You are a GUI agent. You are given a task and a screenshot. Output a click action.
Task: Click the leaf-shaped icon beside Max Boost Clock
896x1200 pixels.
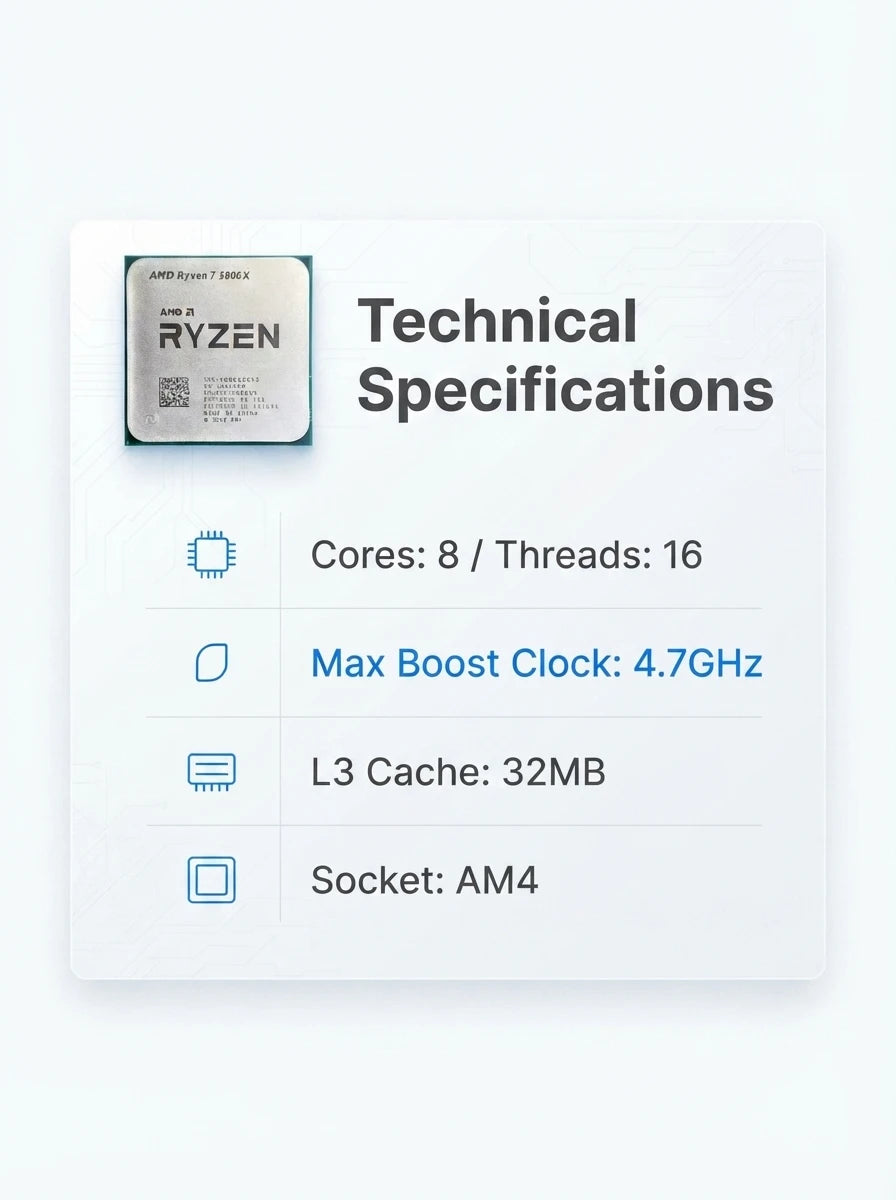(212, 663)
